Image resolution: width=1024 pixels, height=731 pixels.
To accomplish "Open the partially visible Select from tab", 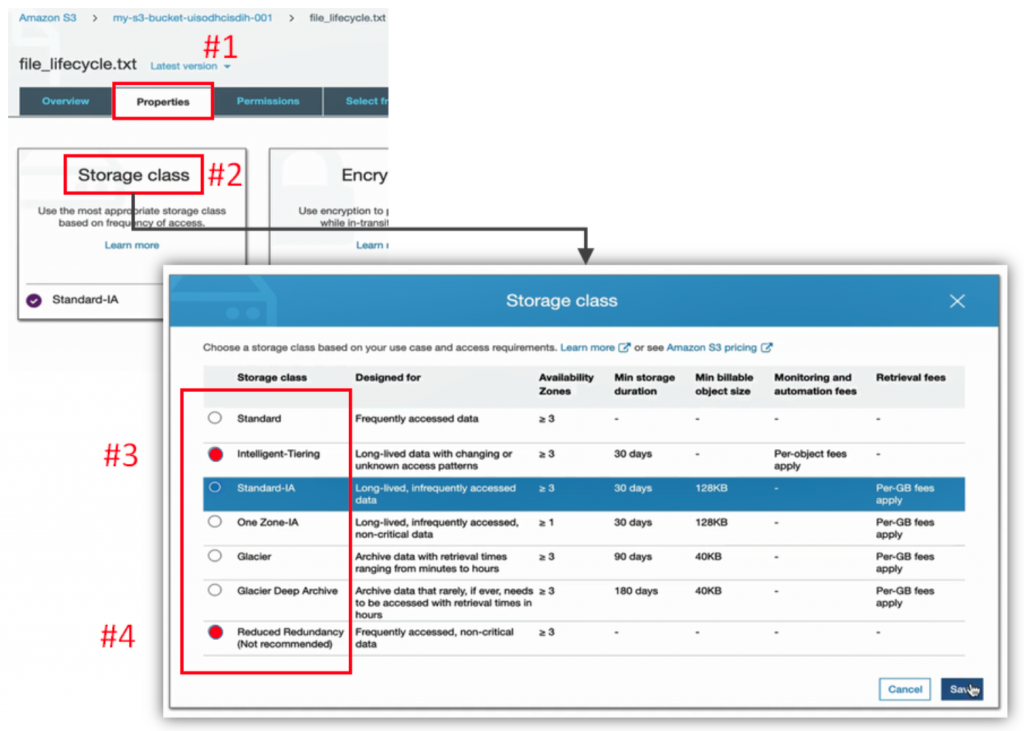I will pyautogui.click(x=357, y=101).
